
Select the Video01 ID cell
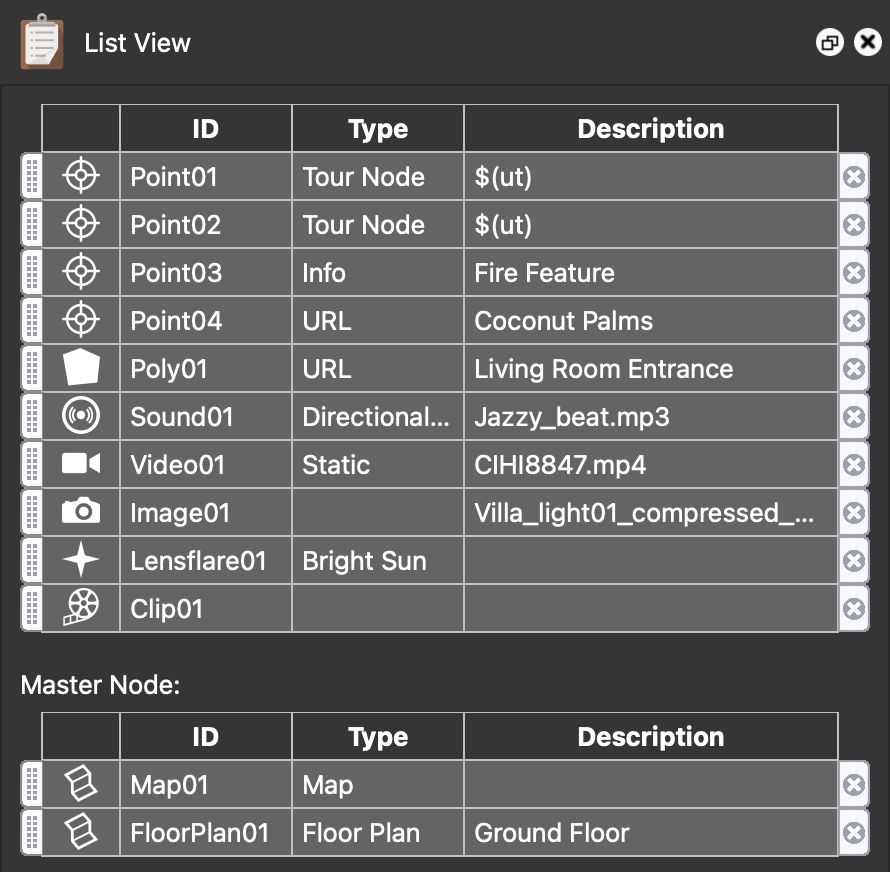205,464
